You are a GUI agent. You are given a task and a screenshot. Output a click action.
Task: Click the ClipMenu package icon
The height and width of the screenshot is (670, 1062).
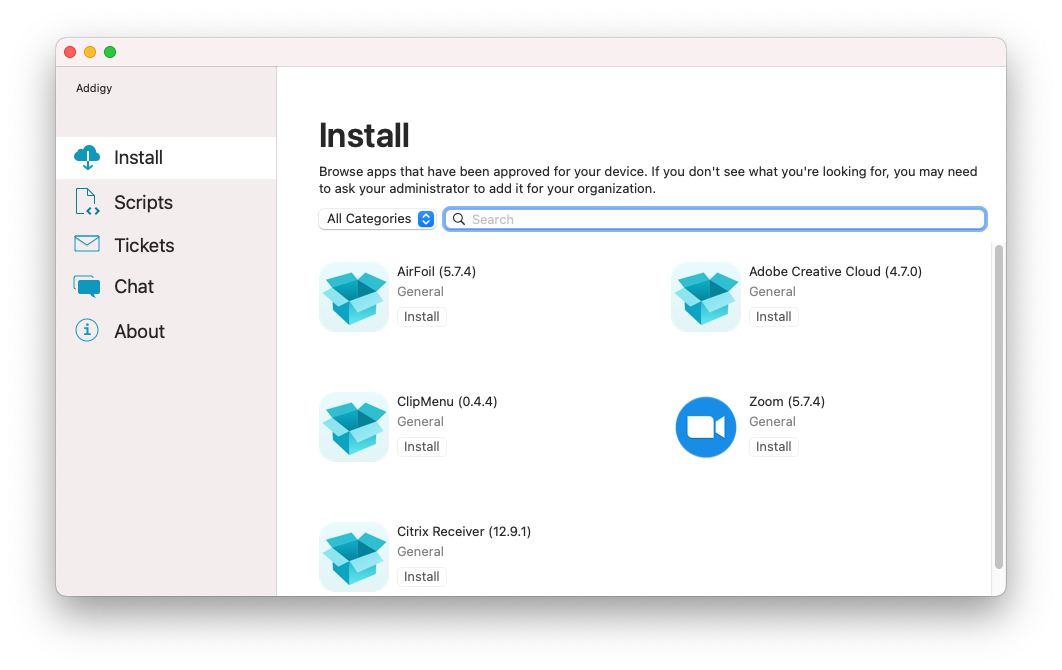point(354,427)
